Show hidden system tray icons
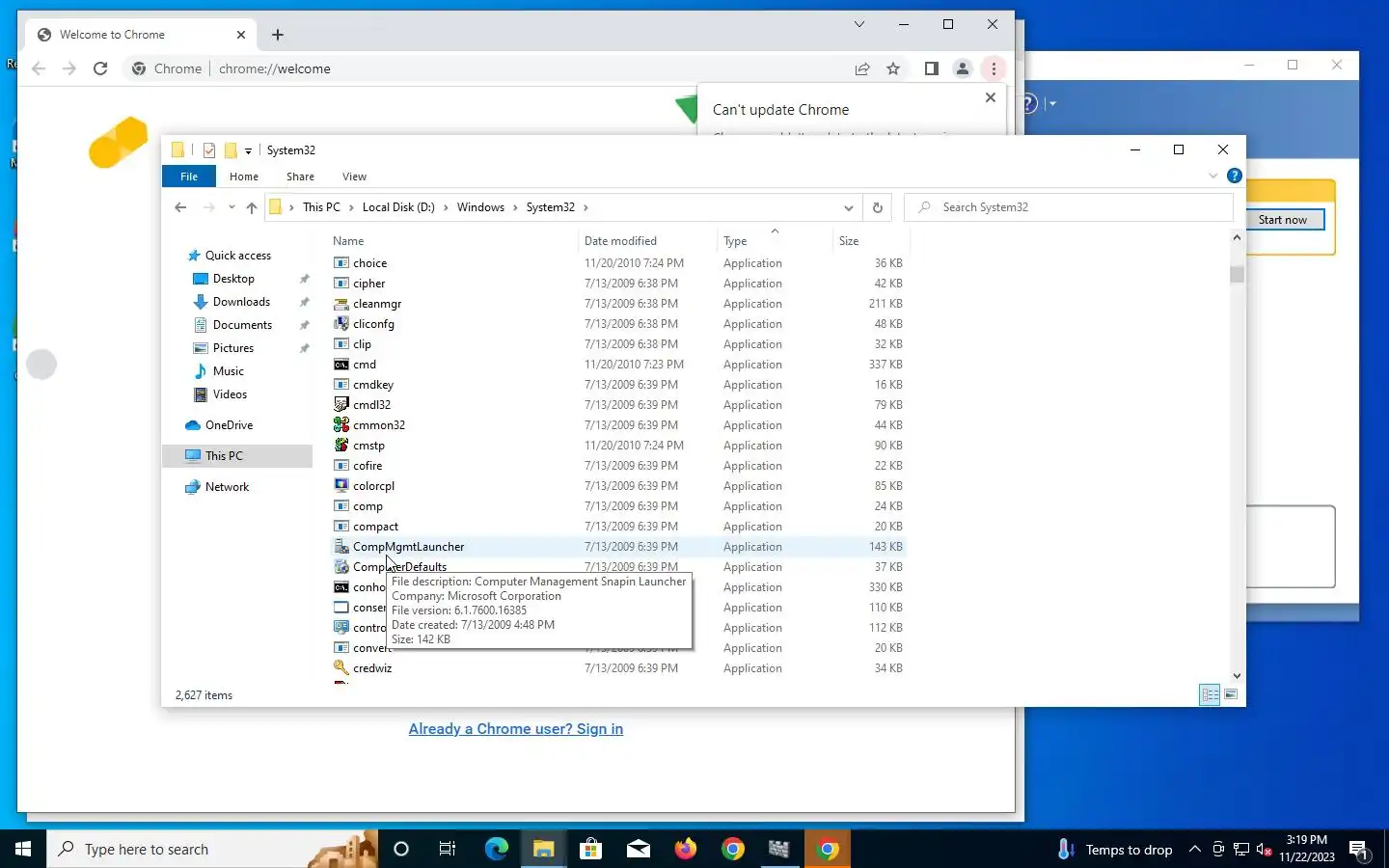The width and height of the screenshot is (1389, 868). tap(1194, 849)
